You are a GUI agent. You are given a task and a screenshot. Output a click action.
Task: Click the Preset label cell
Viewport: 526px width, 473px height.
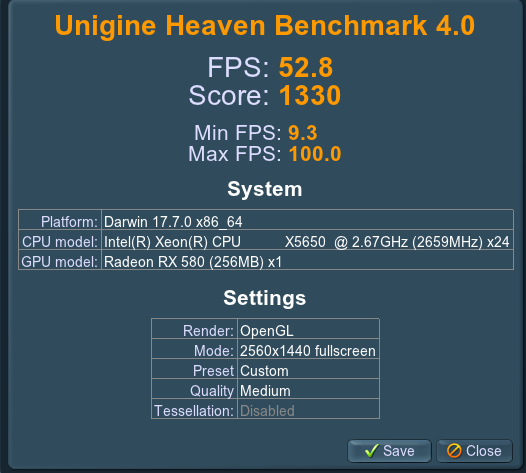coord(195,369)
